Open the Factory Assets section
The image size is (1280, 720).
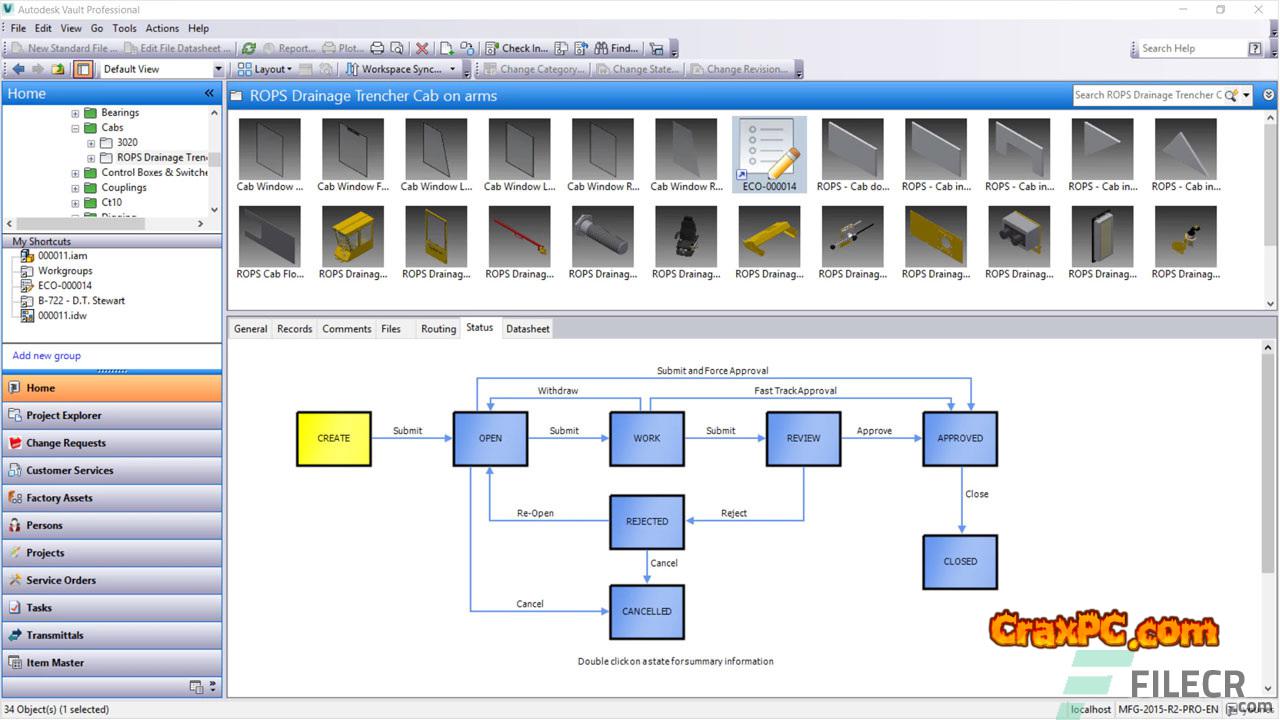point(59,498)
